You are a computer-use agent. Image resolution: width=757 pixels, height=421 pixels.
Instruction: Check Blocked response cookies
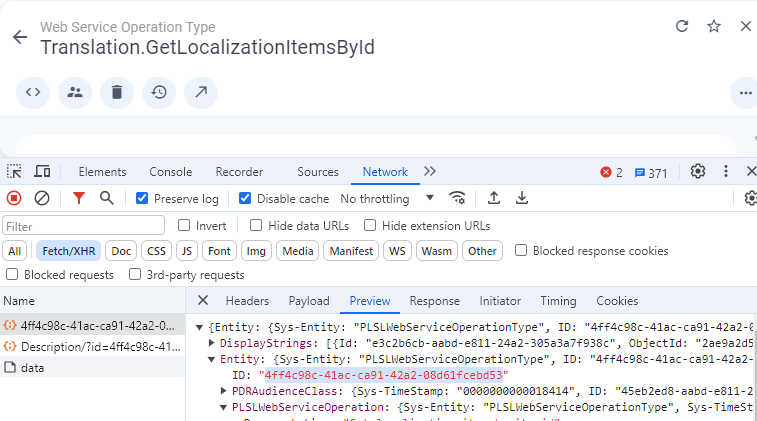click(520, 251)
